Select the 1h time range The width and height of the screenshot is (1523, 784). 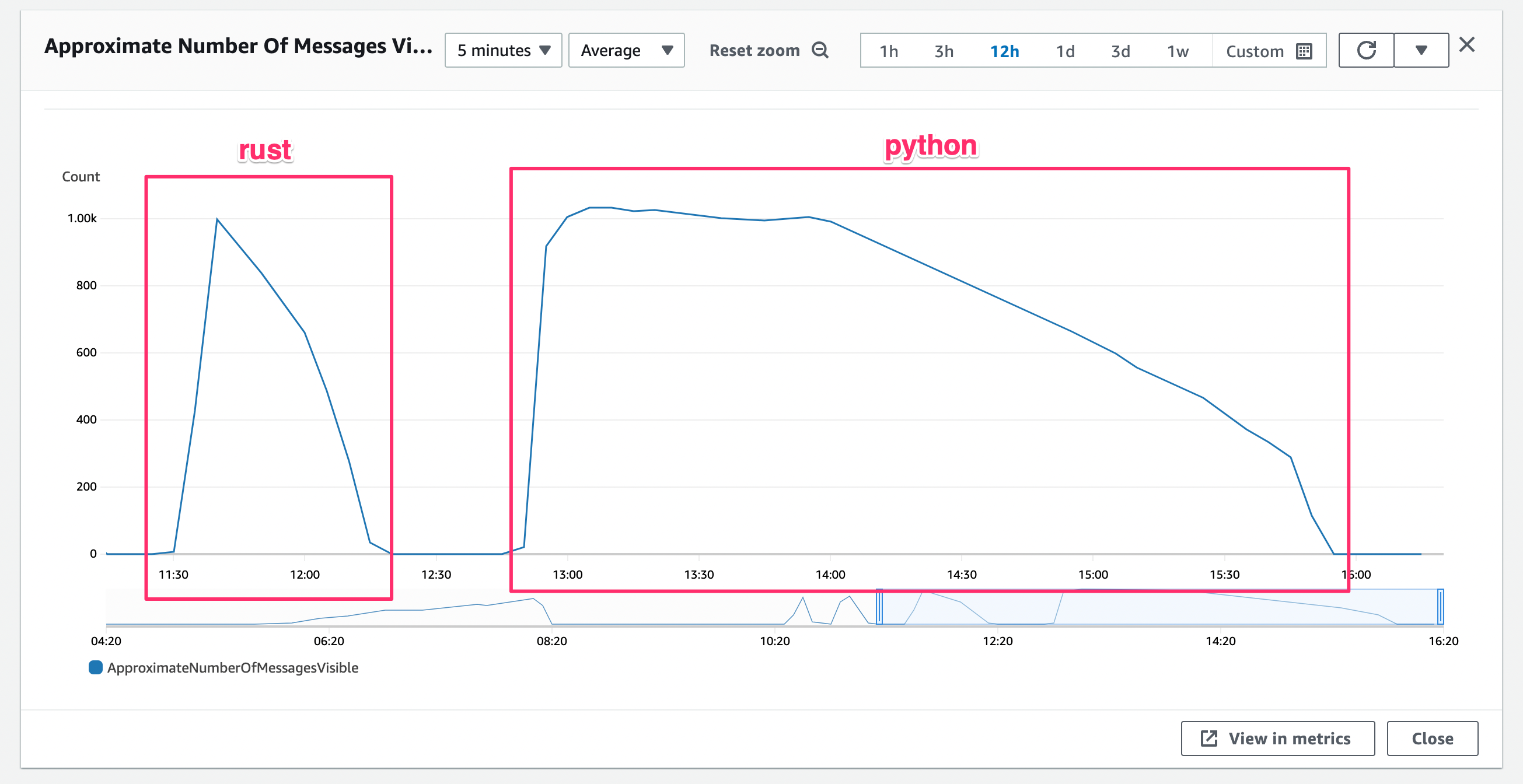tap(889, 51)
